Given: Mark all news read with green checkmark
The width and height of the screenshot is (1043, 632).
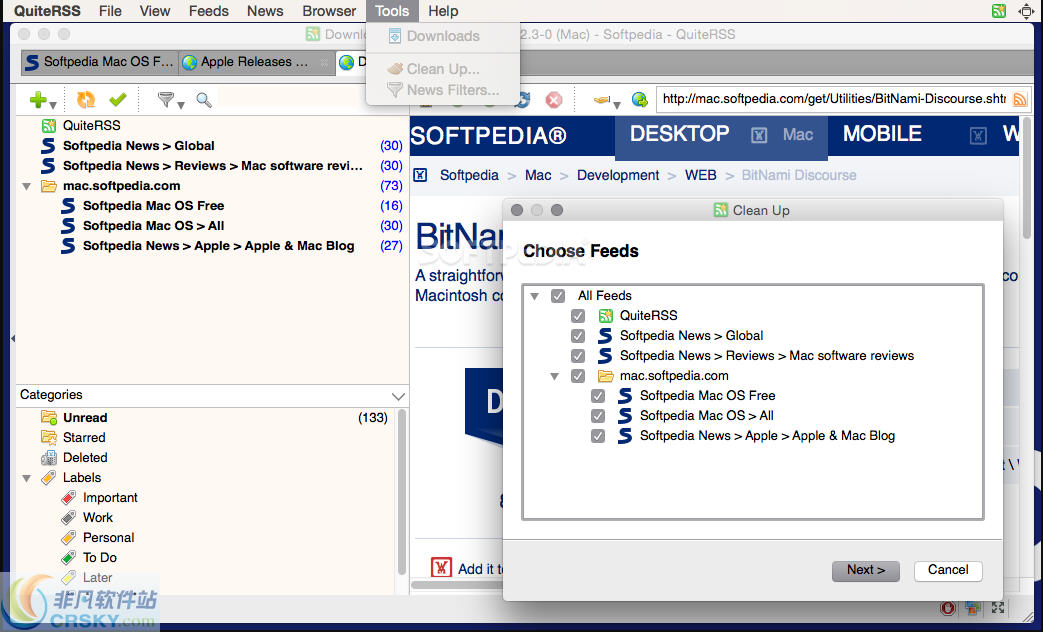Looking at the screenshot, I should (x=118, y=100).
